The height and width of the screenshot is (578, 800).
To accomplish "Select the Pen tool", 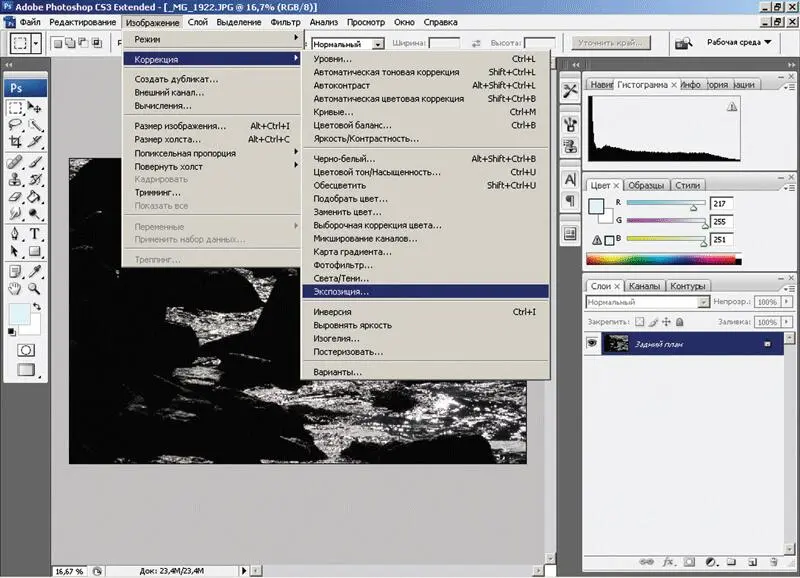I will pos(15,234).
